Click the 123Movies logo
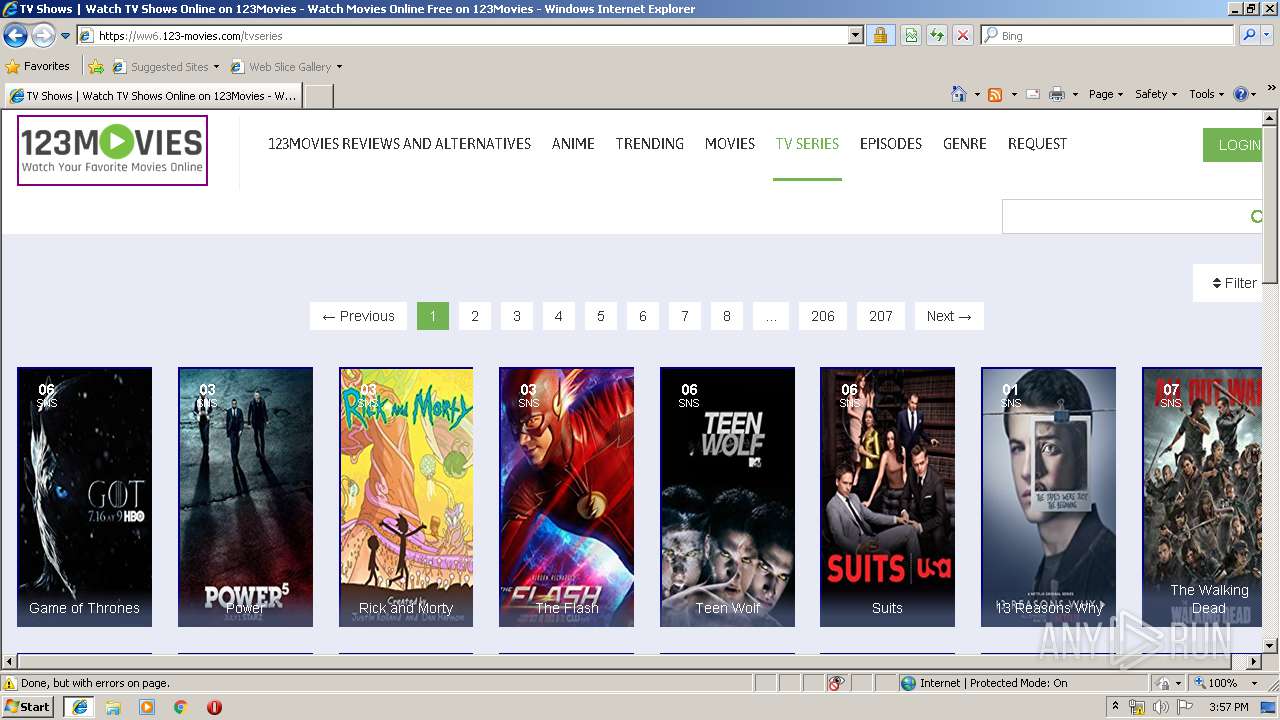 (x=112, y=150)
